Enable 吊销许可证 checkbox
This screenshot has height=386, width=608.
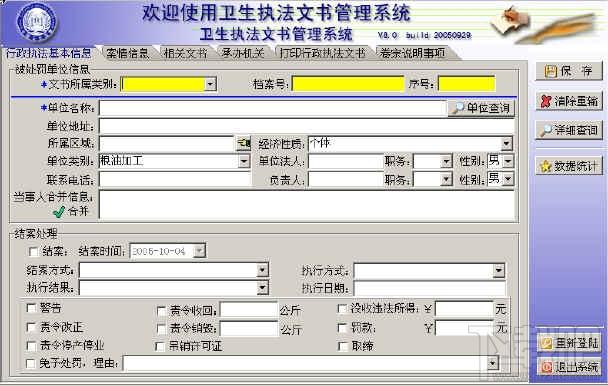(160, 346)
